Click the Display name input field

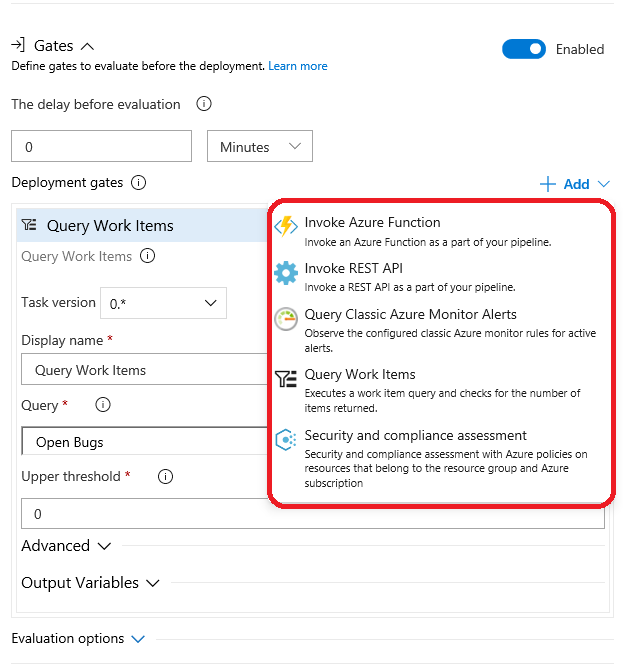(145, 369)
